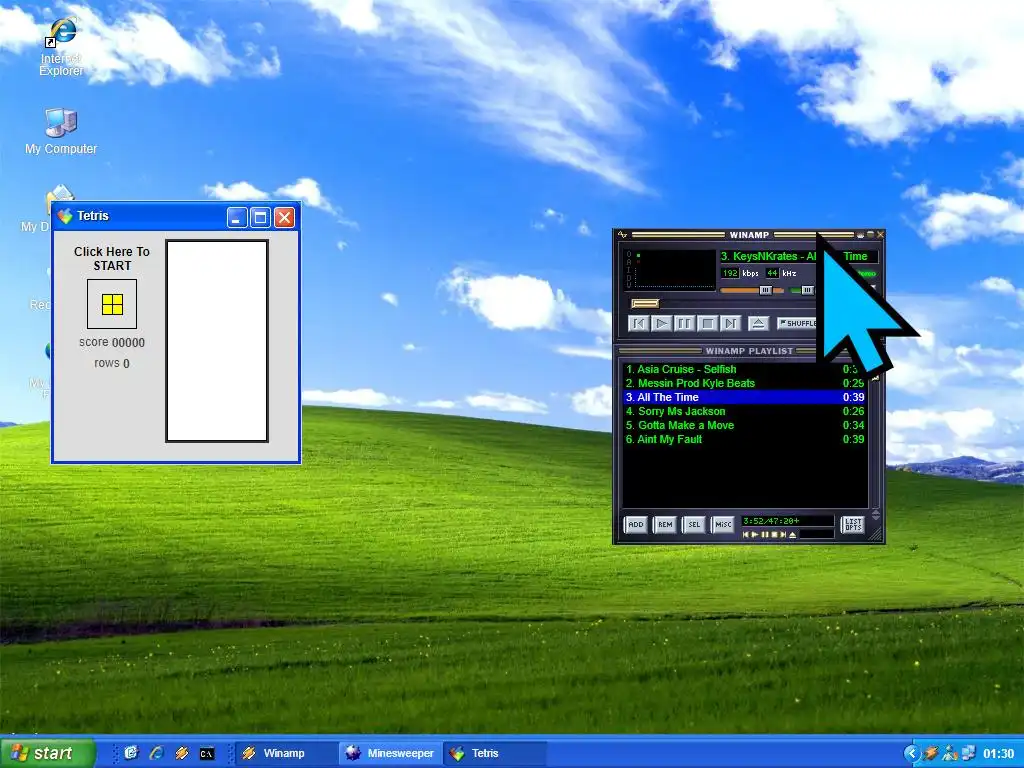Adjust the Winamp volume slider handle

click(x=765, y=290)
